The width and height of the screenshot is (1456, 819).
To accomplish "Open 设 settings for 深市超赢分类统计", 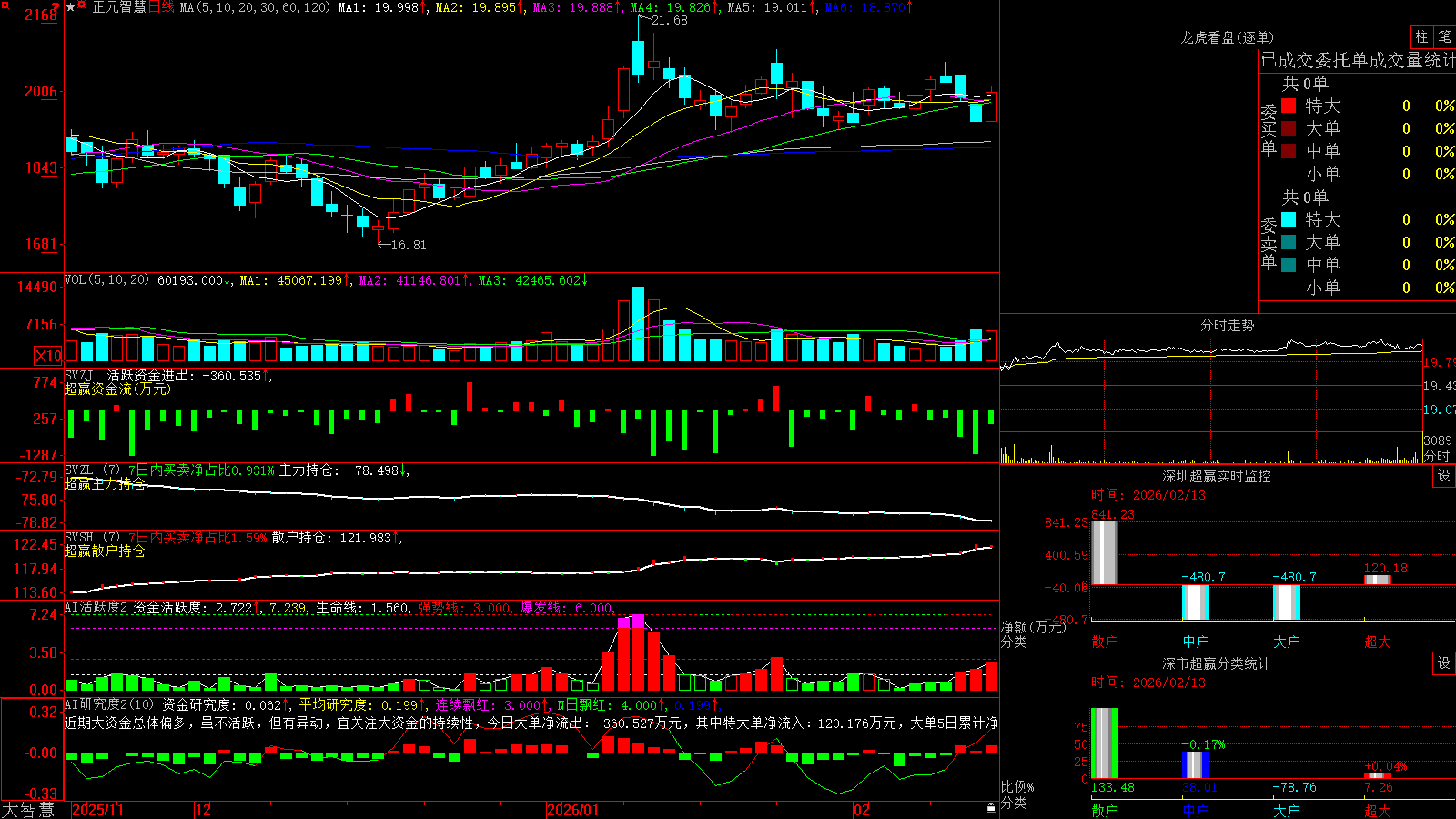I will tap(1444, 663).
